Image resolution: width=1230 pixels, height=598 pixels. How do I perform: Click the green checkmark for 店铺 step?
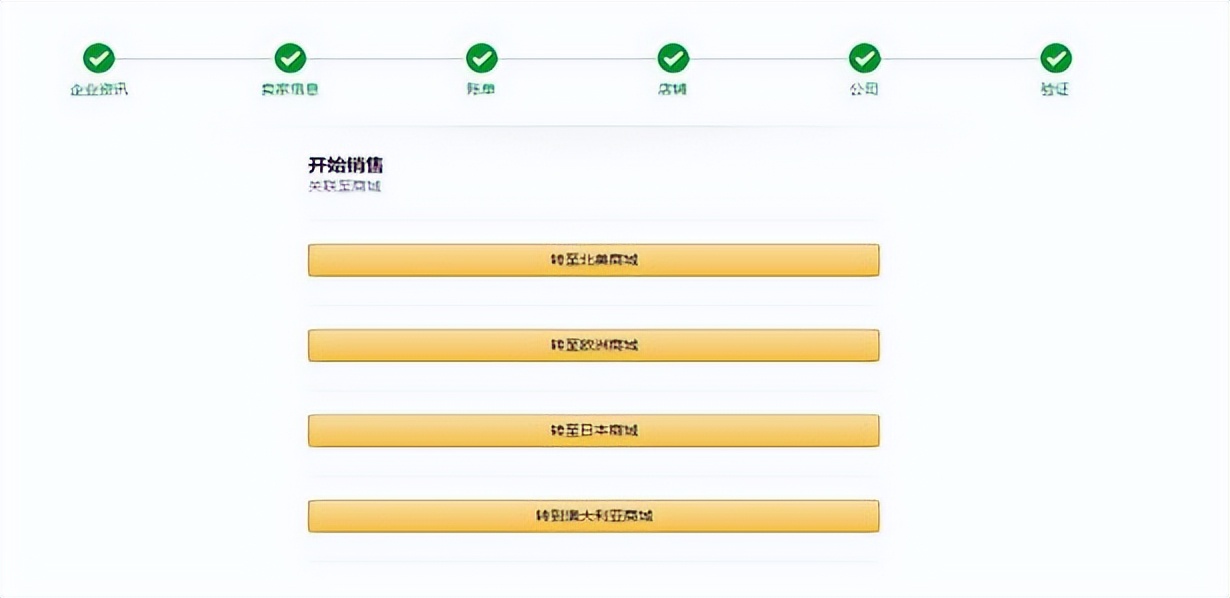672,58
